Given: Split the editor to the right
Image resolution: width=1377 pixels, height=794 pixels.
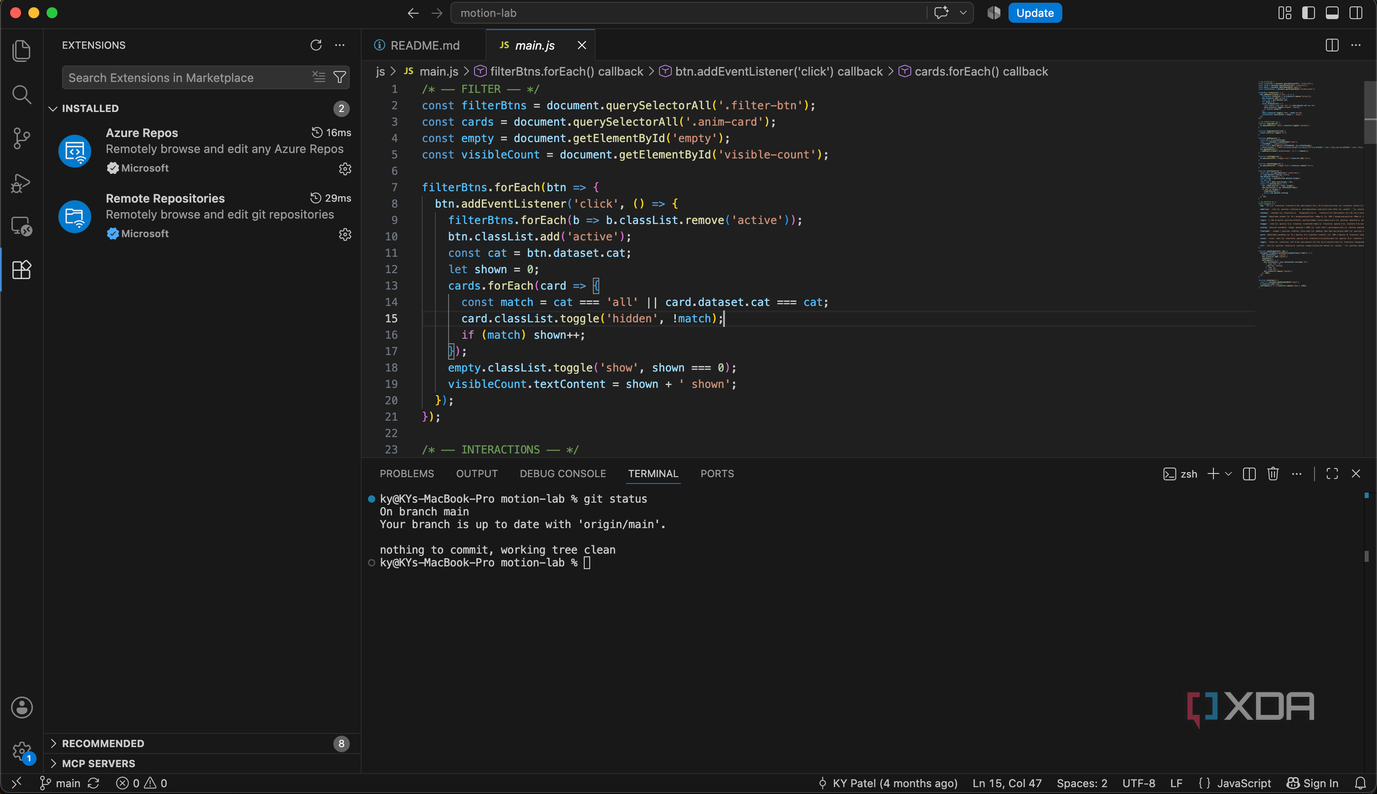Looking at the screenshot, I should pyautogui.click(x=1332, y=45).
